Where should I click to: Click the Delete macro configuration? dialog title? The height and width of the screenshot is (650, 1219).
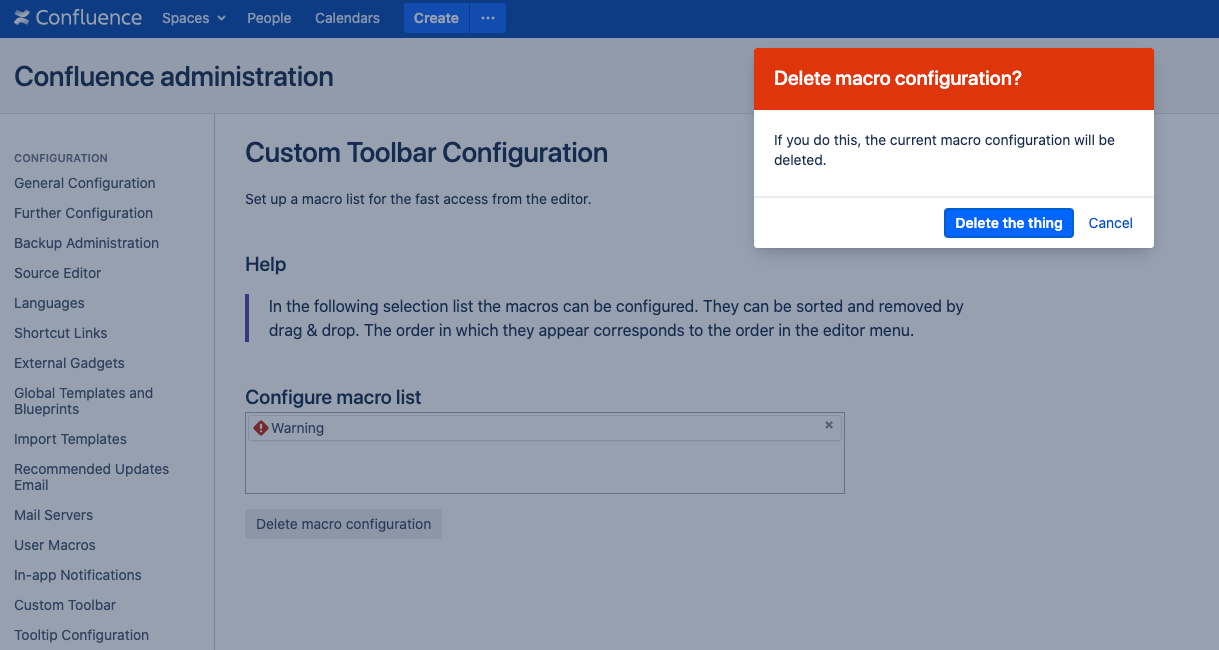point(898,78)
